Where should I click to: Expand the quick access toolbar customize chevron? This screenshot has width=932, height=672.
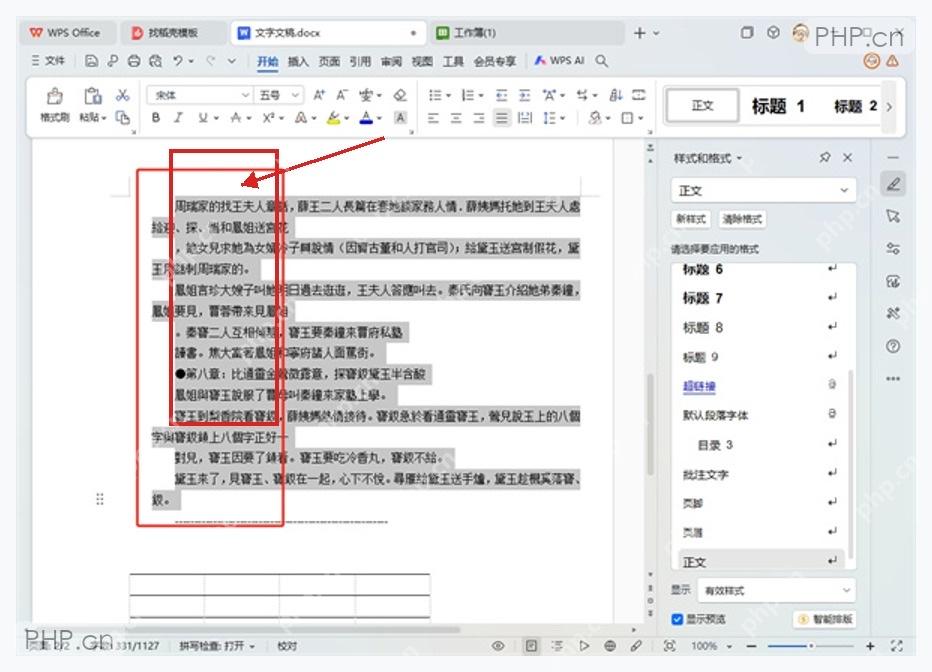coord(232,61)
